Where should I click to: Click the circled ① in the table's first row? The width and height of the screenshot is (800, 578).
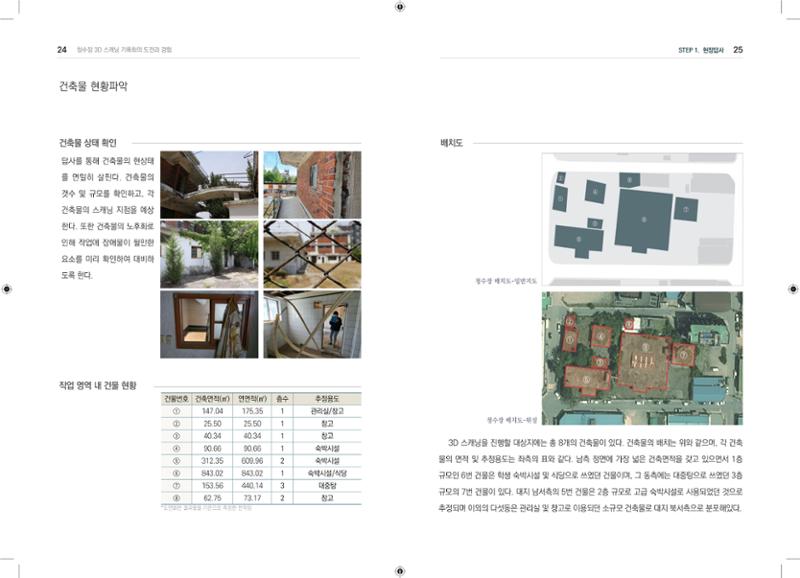pyautogui.click(x=177, y=411)
